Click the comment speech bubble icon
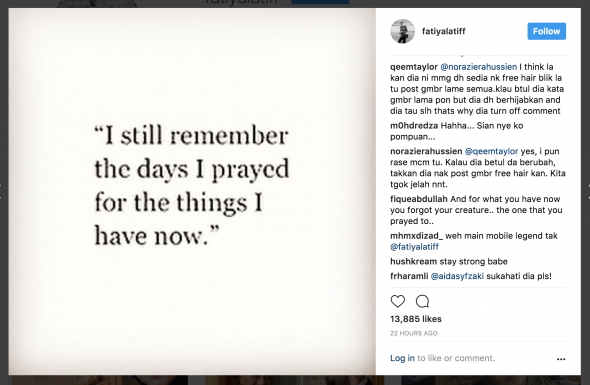590x385 pixels. 422,301
